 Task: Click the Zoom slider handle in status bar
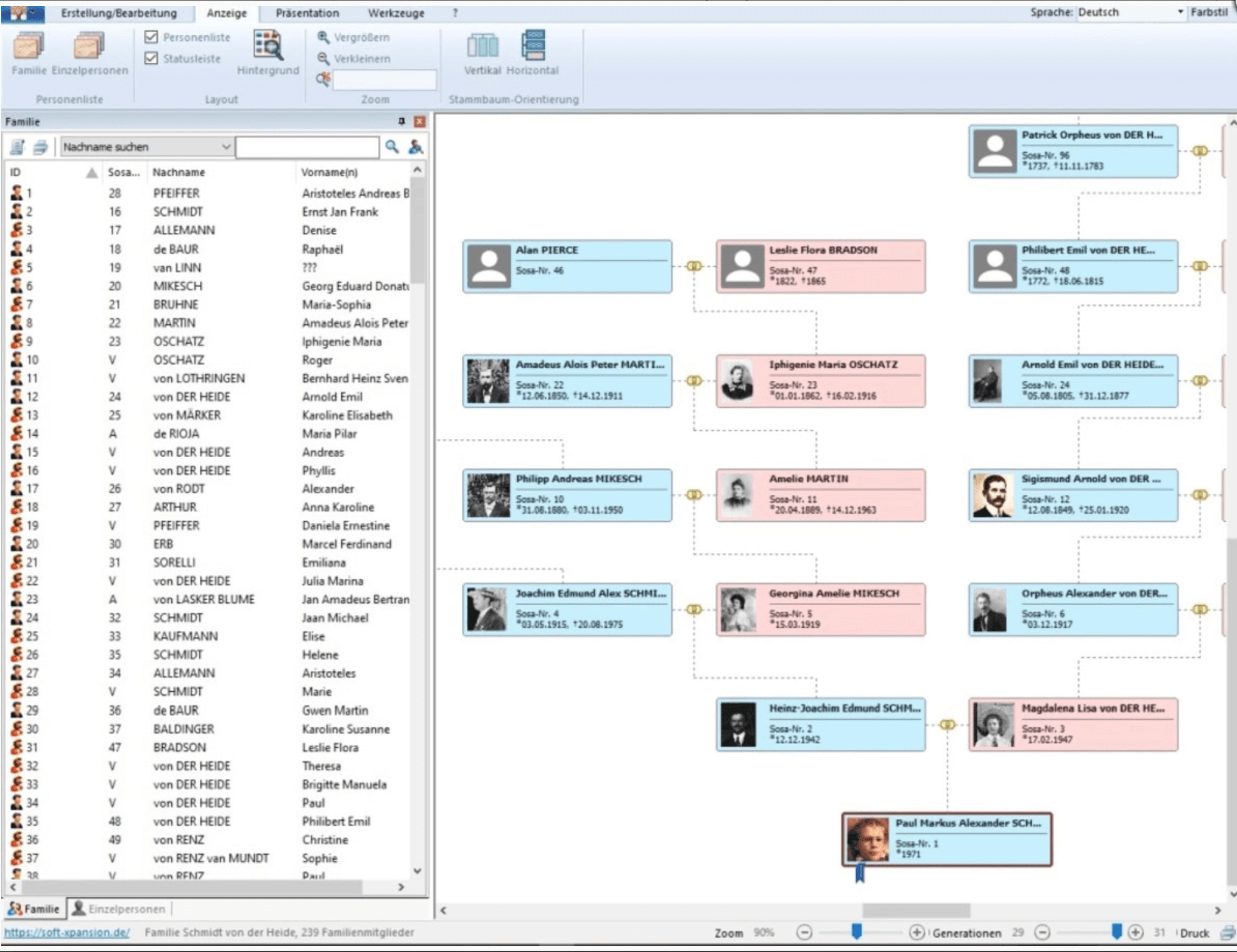tap(856, 931)
